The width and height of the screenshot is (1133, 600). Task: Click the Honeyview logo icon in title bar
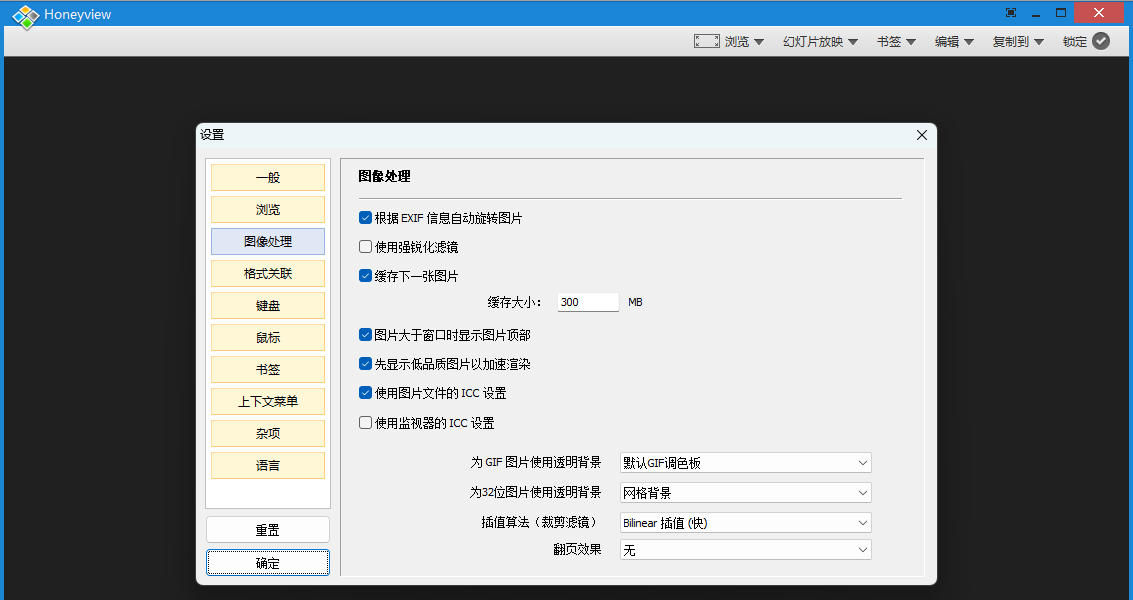[25, 15]
